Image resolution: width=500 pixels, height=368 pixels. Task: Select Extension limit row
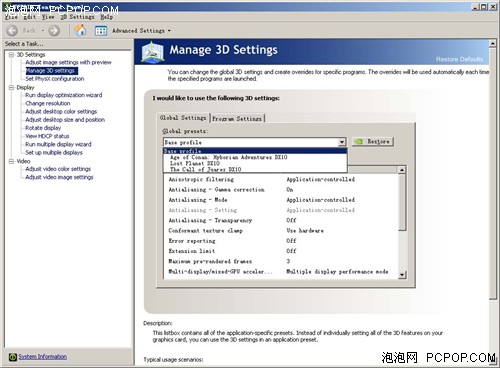tap(282, 251)
